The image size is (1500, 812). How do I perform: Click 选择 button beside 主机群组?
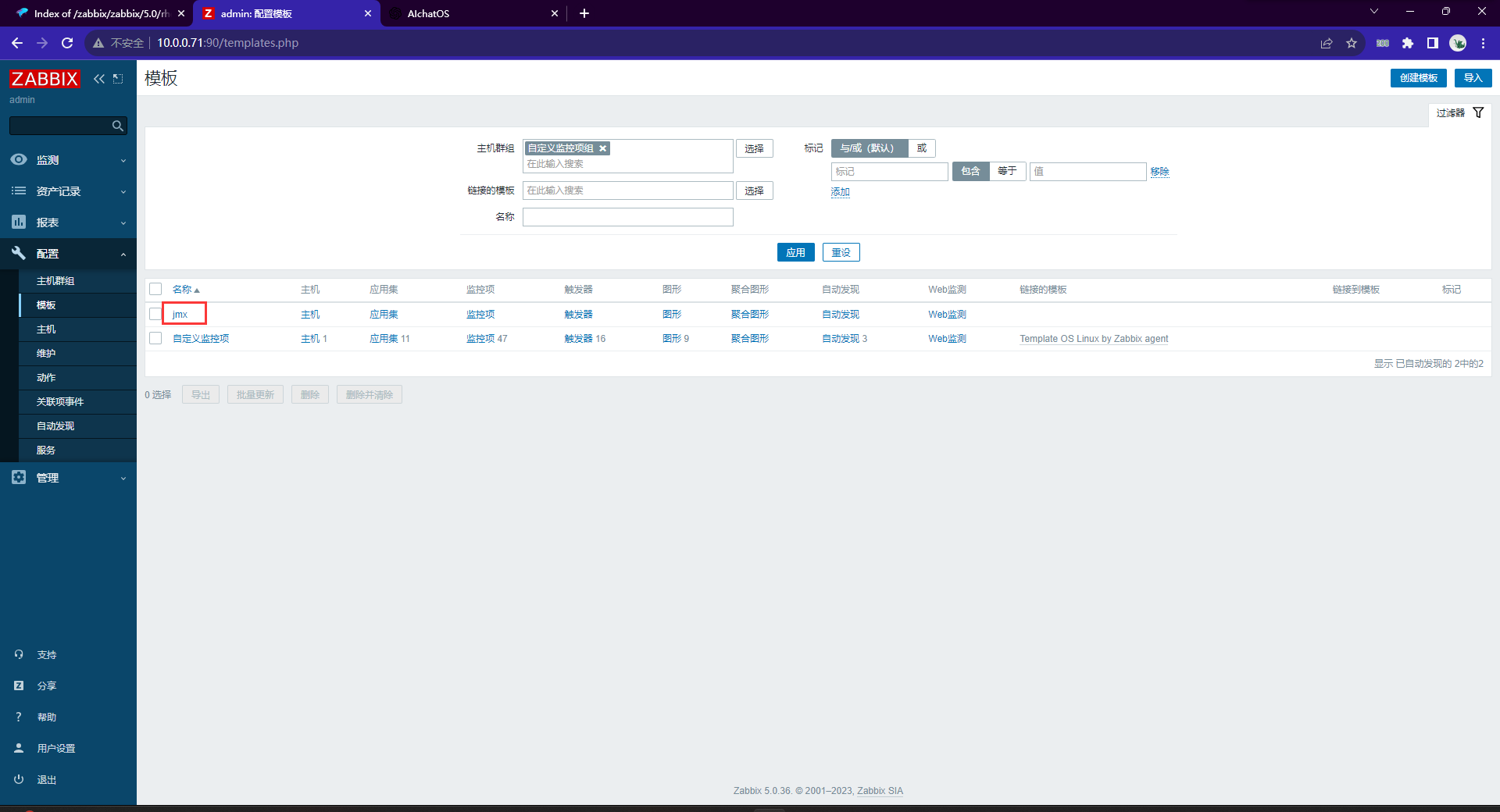[754, 148]
